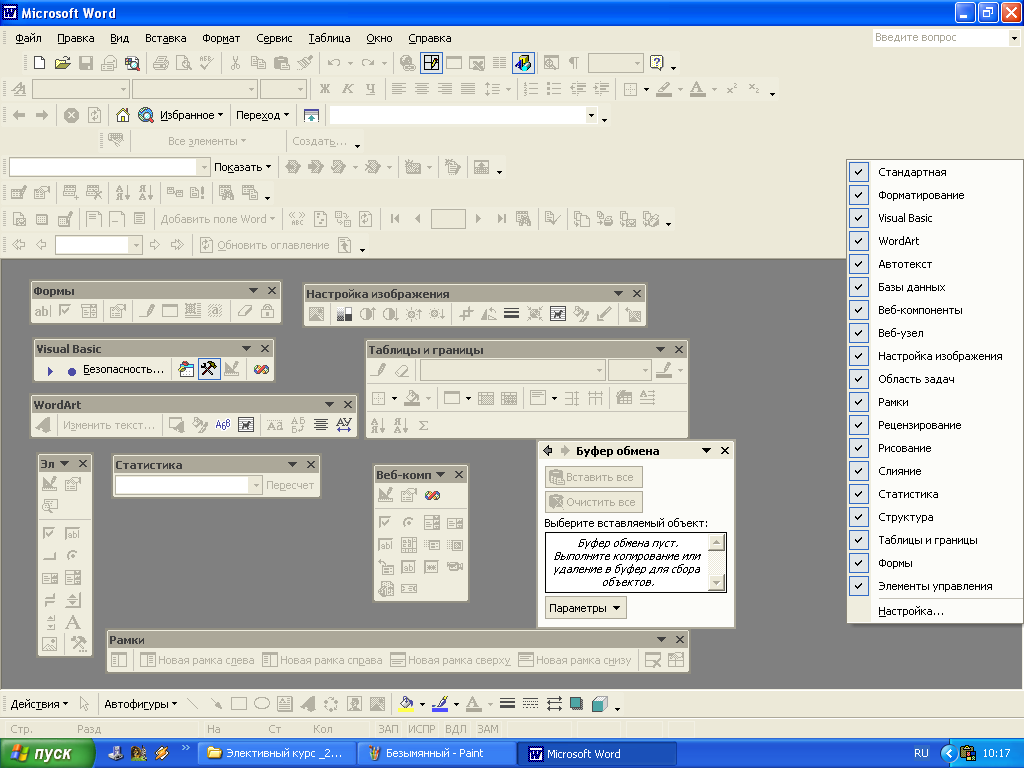Image resolution: width=1024 pixels, height=768 pixels.
Task: Save the document with the floppy disk icon
Action: [x=86, y=63]
